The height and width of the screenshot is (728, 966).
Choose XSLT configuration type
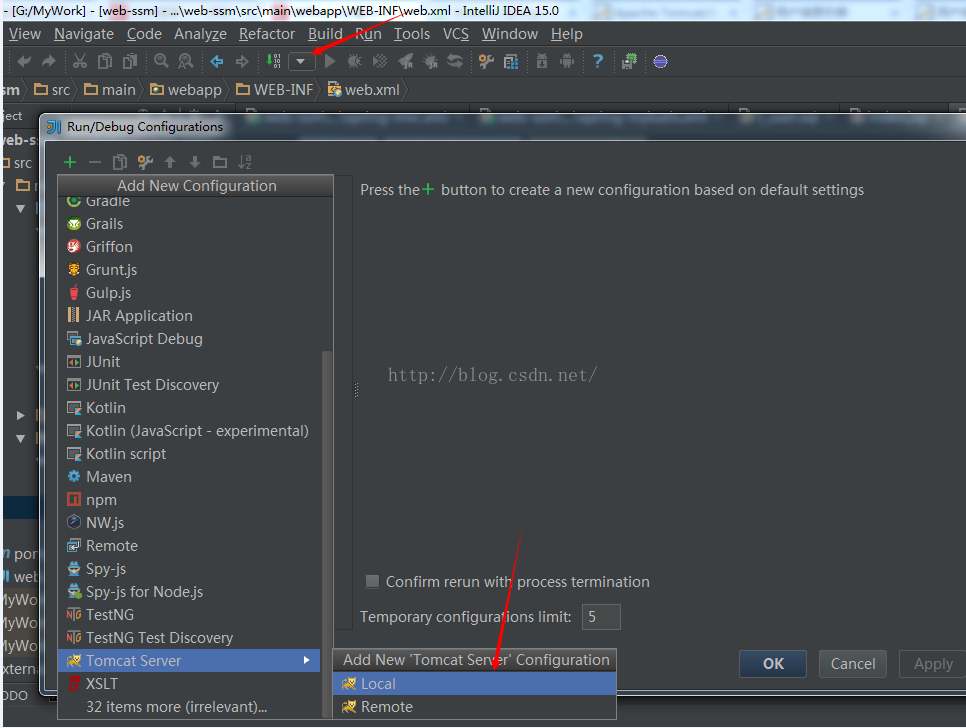tap(189, 684)
